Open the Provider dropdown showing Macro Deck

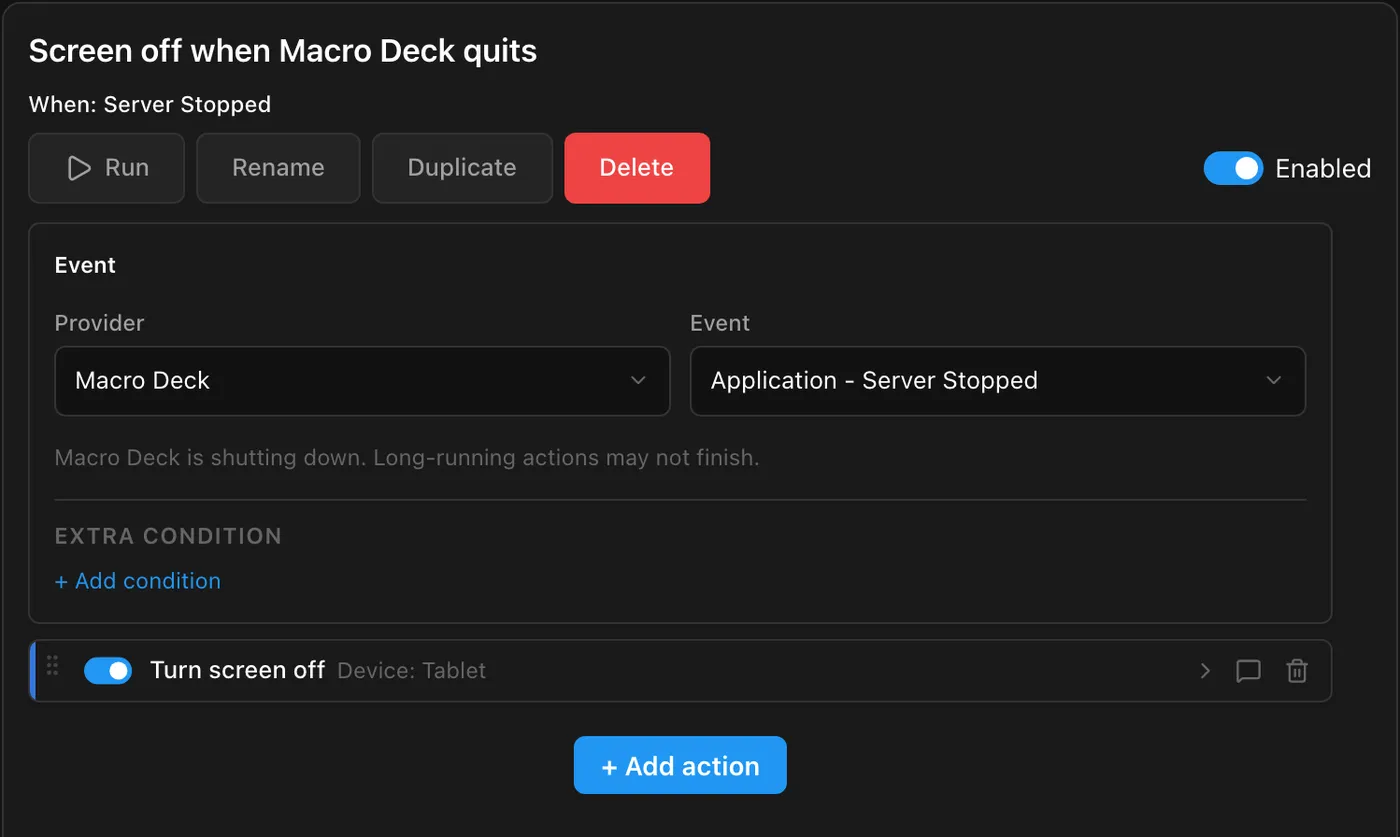(362, 381)
